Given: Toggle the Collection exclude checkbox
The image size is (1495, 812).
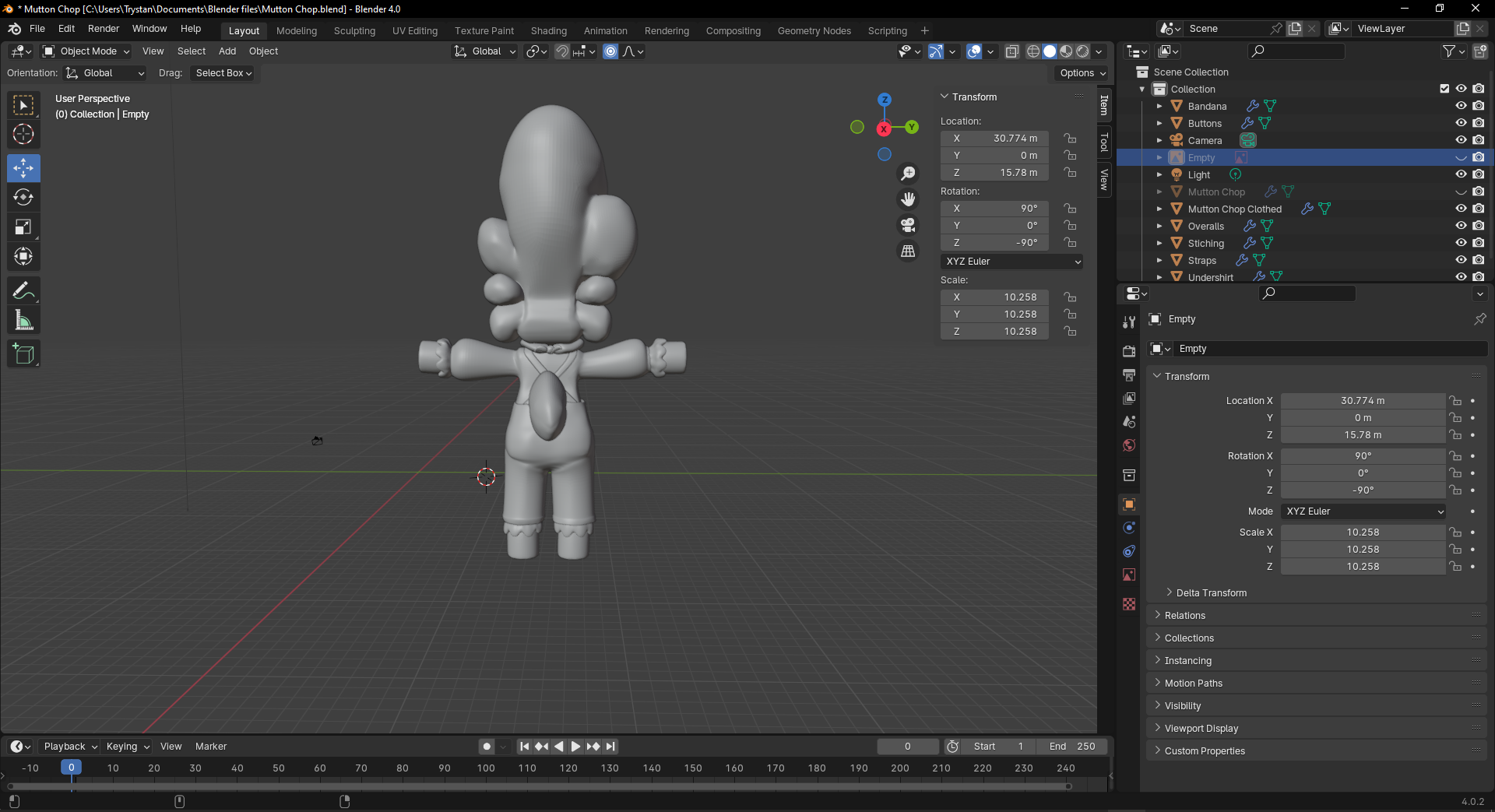Looking at the screenshot, I should [x=1444, y=89].
